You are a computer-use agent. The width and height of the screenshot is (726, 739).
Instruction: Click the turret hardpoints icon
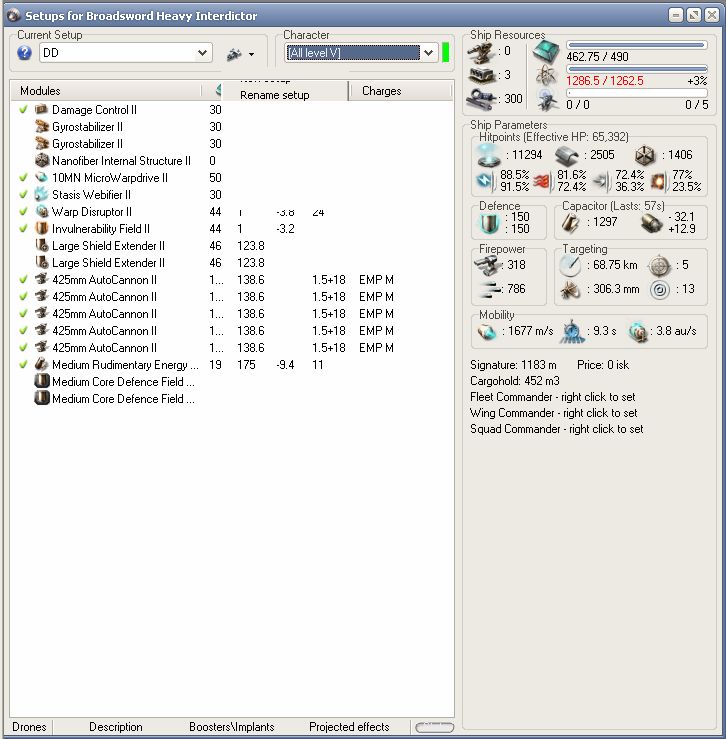point(480,51)
